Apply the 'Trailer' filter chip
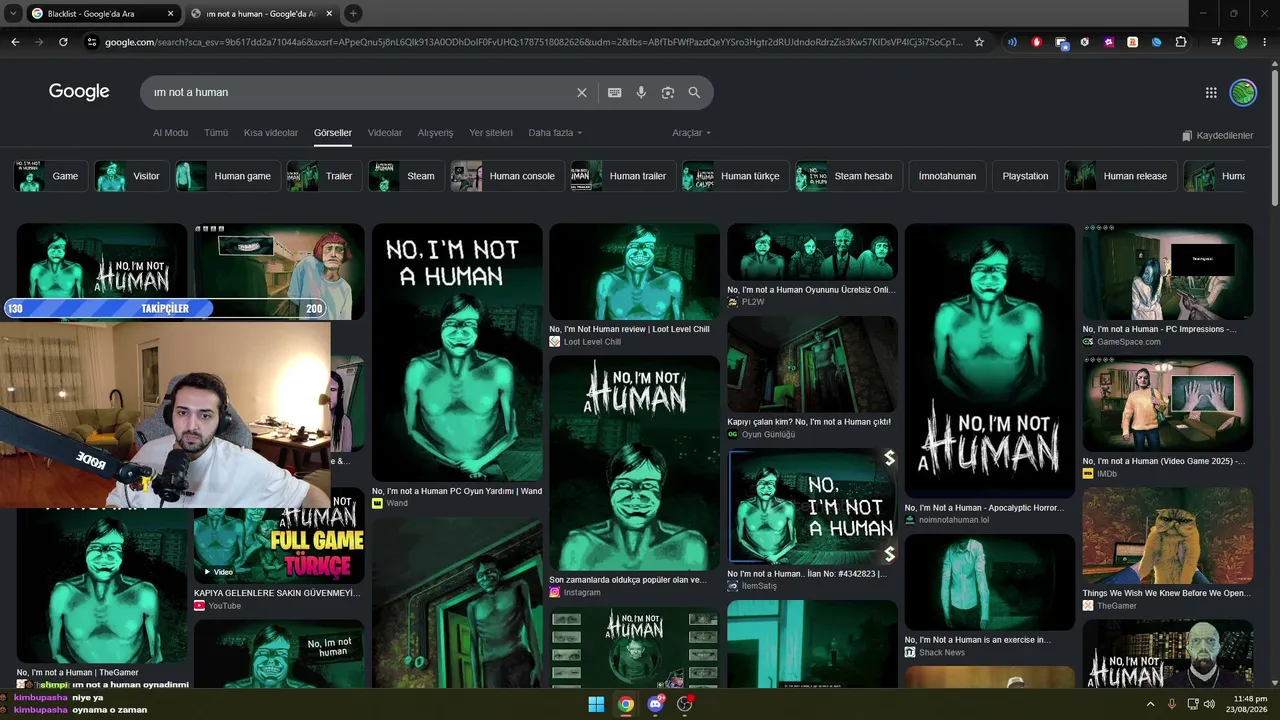This screenshot has height=720, width=1280. coord(323,176)
